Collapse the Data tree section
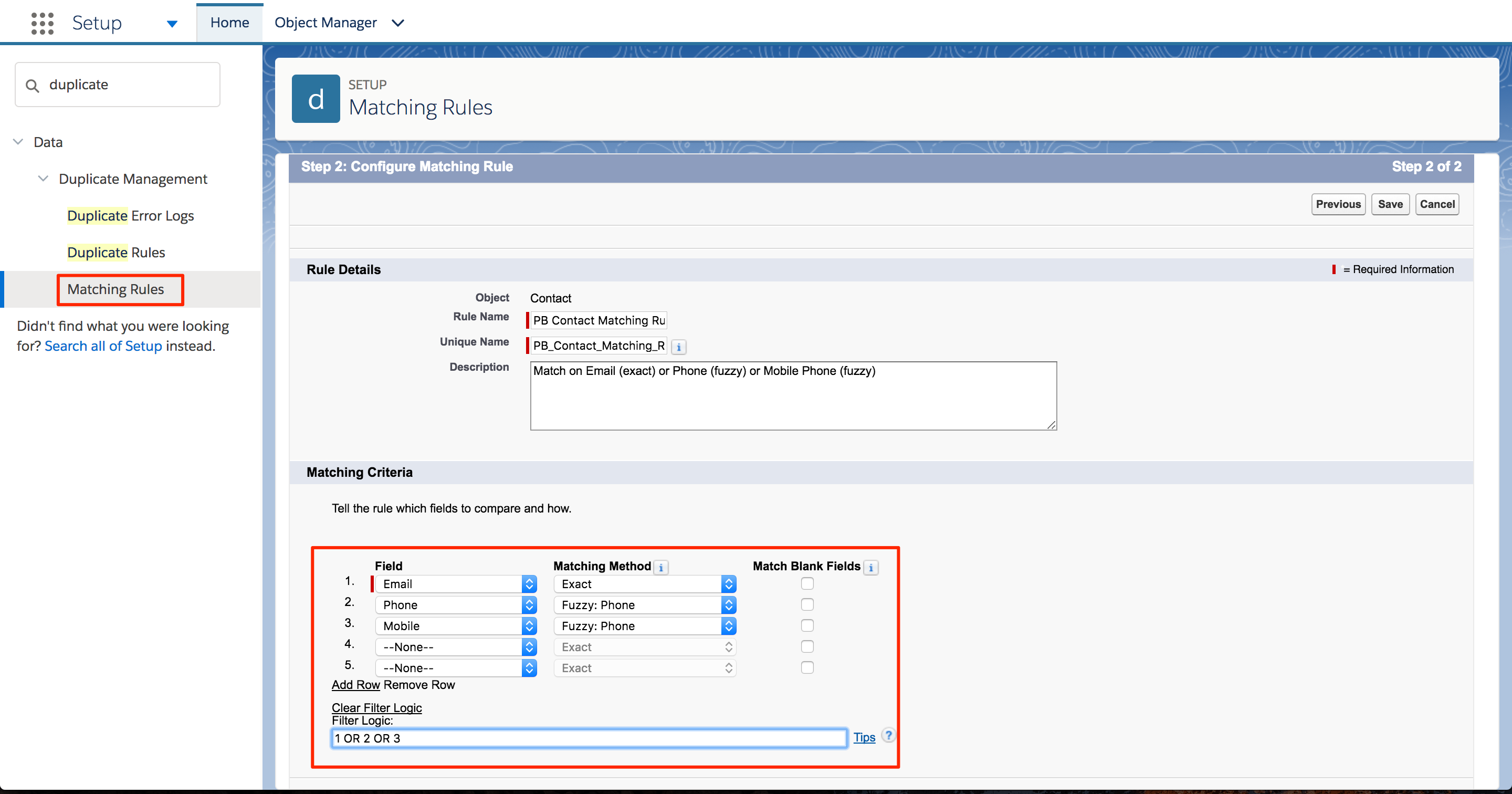Image resolution: width=1512 pixels, height=794 pixels. (18, 142)
